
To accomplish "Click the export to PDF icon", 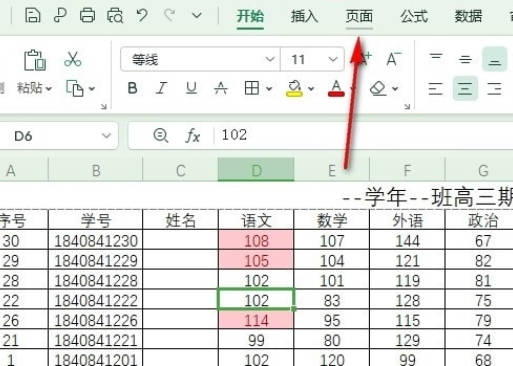I will click(60, 15).
